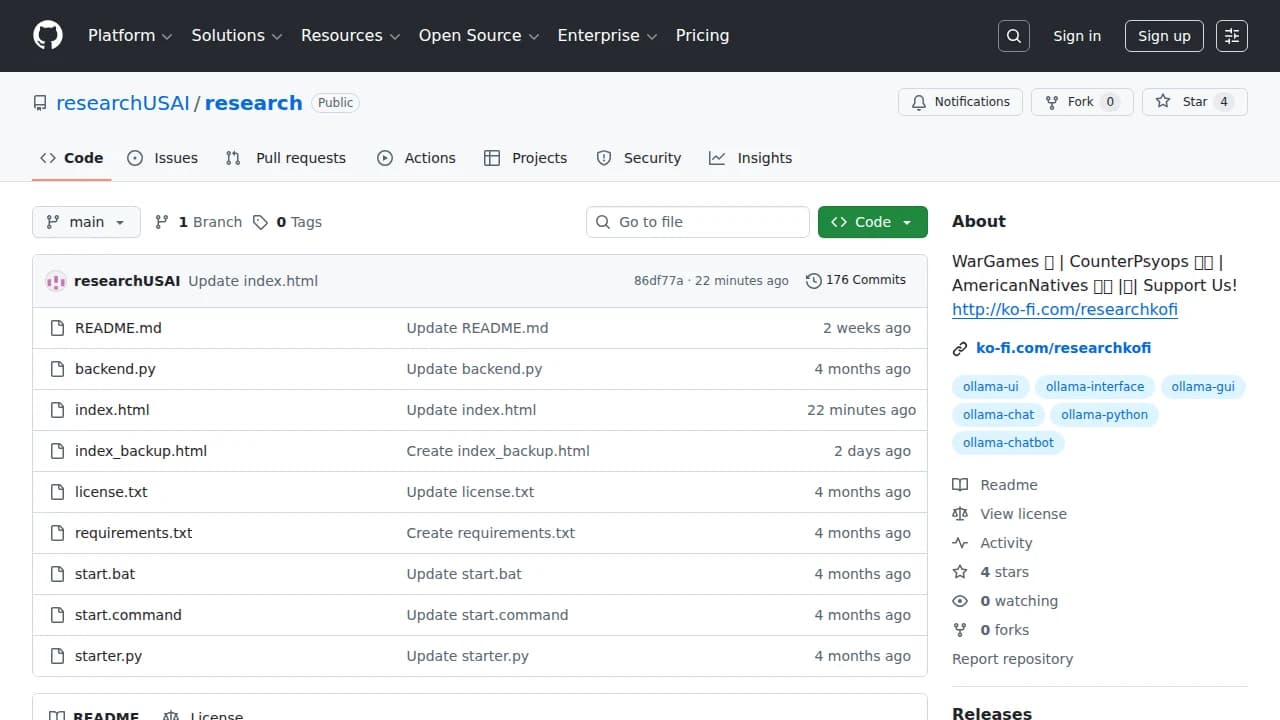Open the main branch dropdown
Image resolution: width=1280 pixels, height=720 pixels.
pos(86,221)
